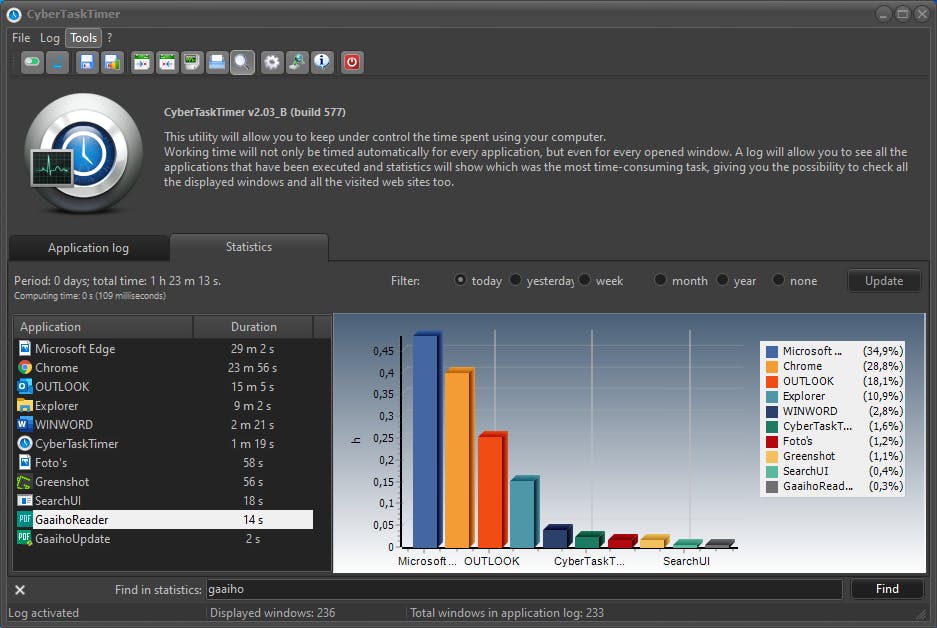Viewport: 937px width, 628px height.
Task: Open the ? help menu
Action: 109,38
